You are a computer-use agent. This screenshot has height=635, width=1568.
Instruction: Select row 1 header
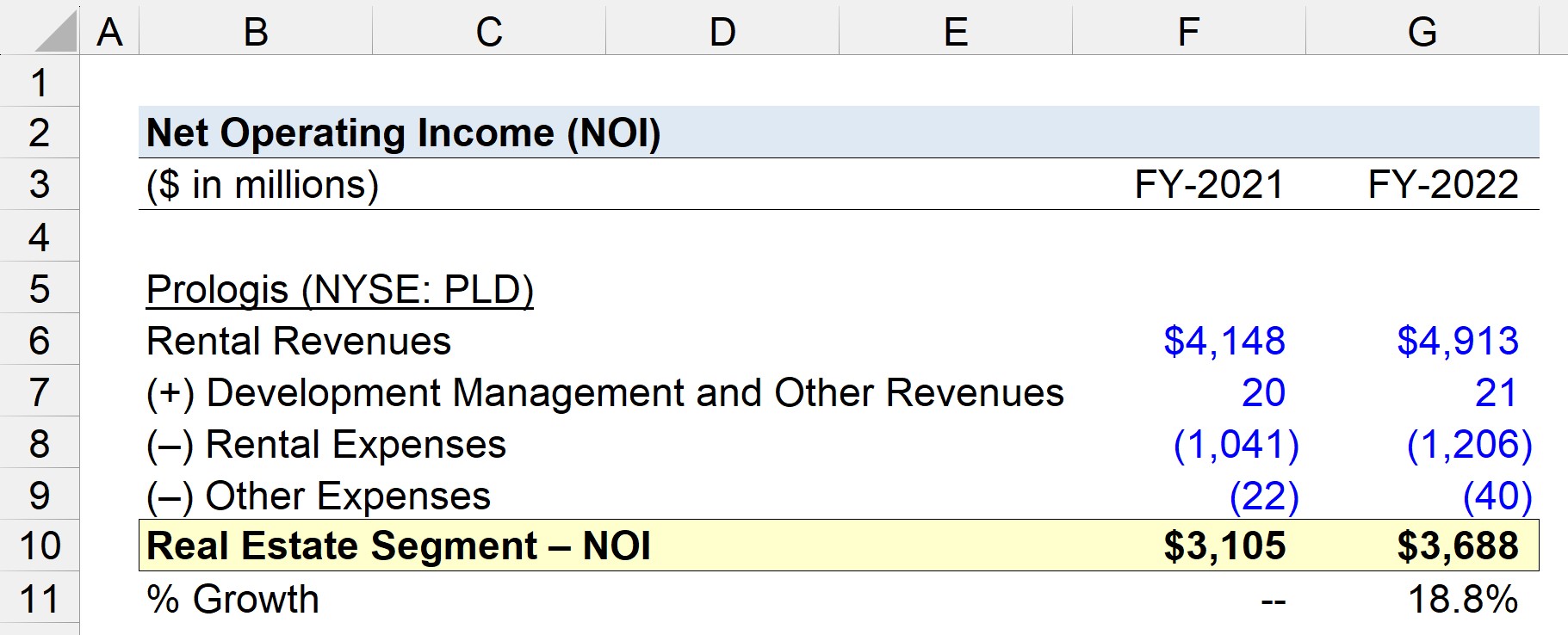point(40,82)
